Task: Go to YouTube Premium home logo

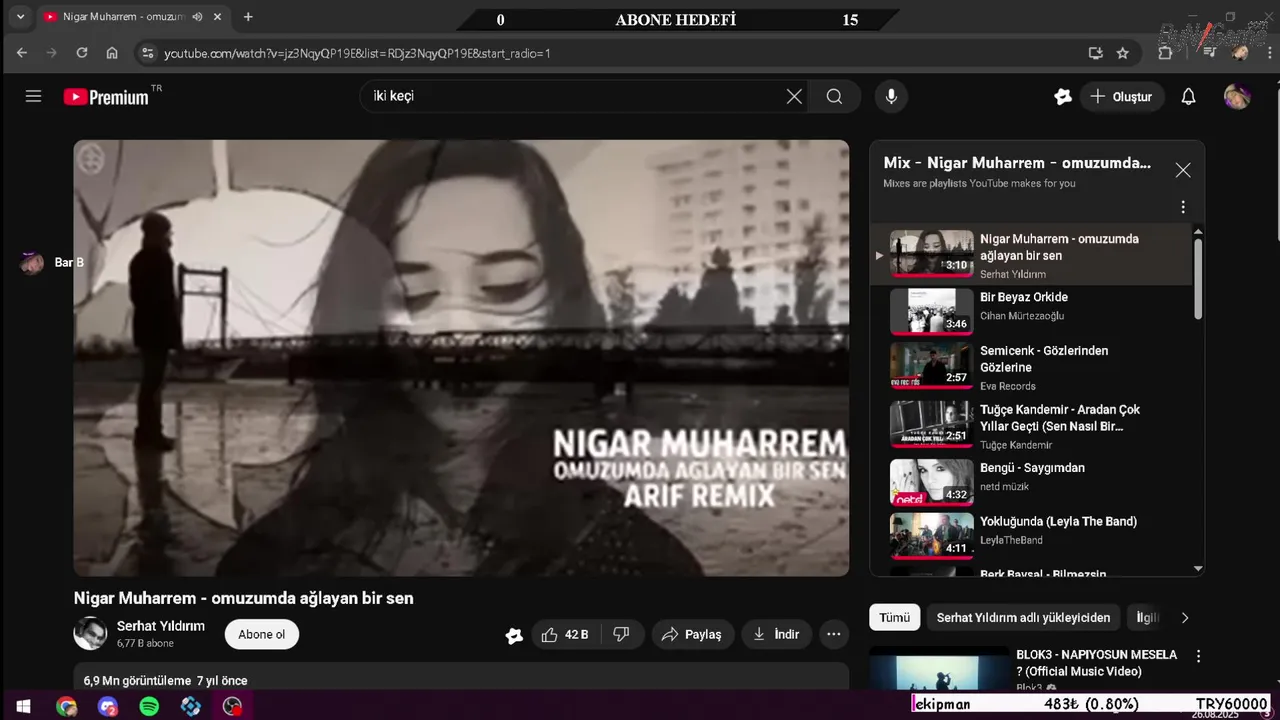Action: pyautogui.click(x=107, y=97)
